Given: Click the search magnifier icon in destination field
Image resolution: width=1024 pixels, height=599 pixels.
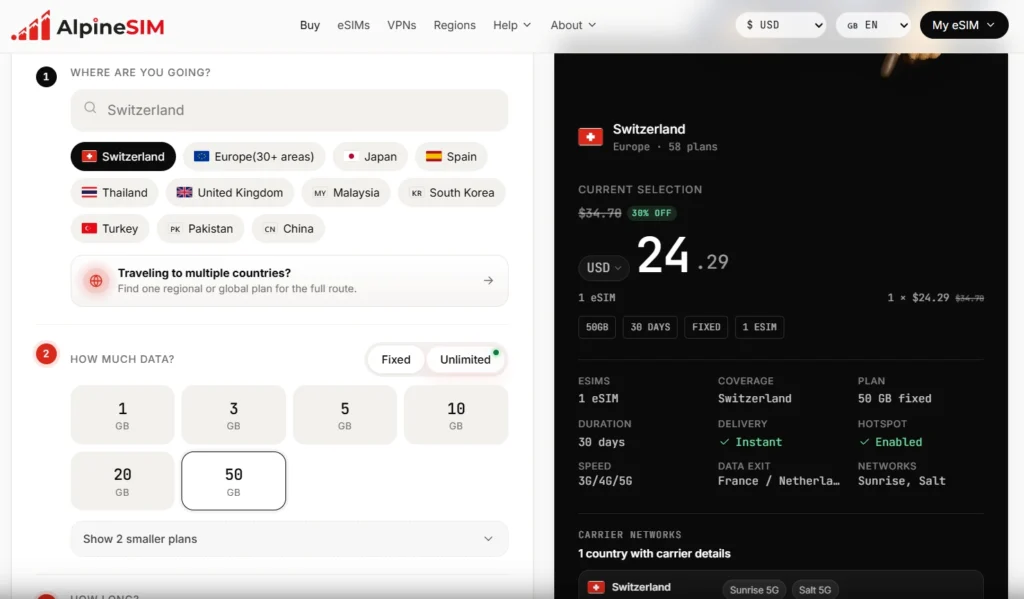Looking at the screenshot, I should pyautogui.click(x=90, y=108).
